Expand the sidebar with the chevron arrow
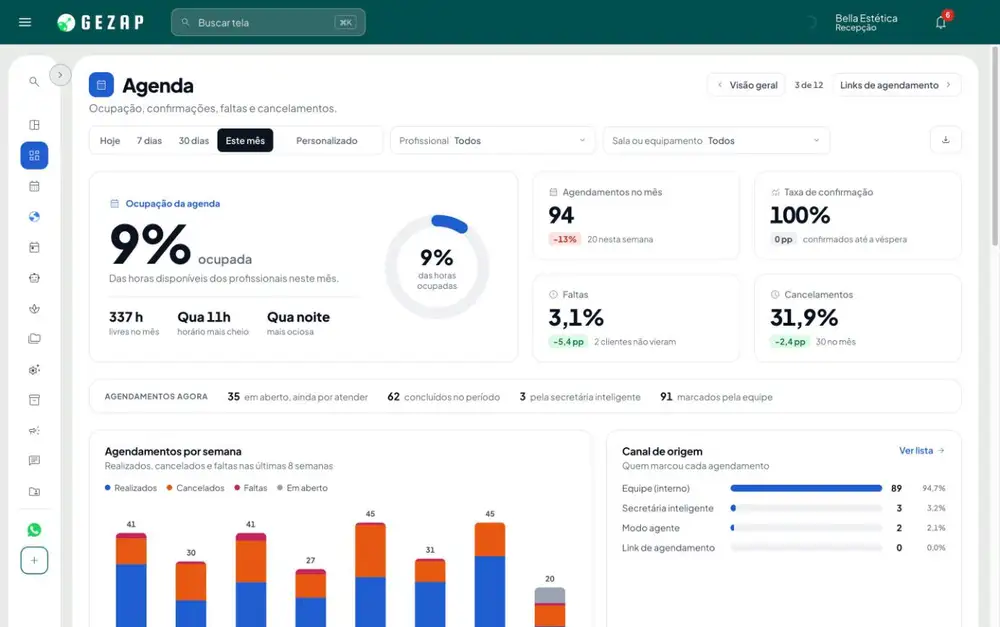This screenshot has width=1000, height=627. 60,75
